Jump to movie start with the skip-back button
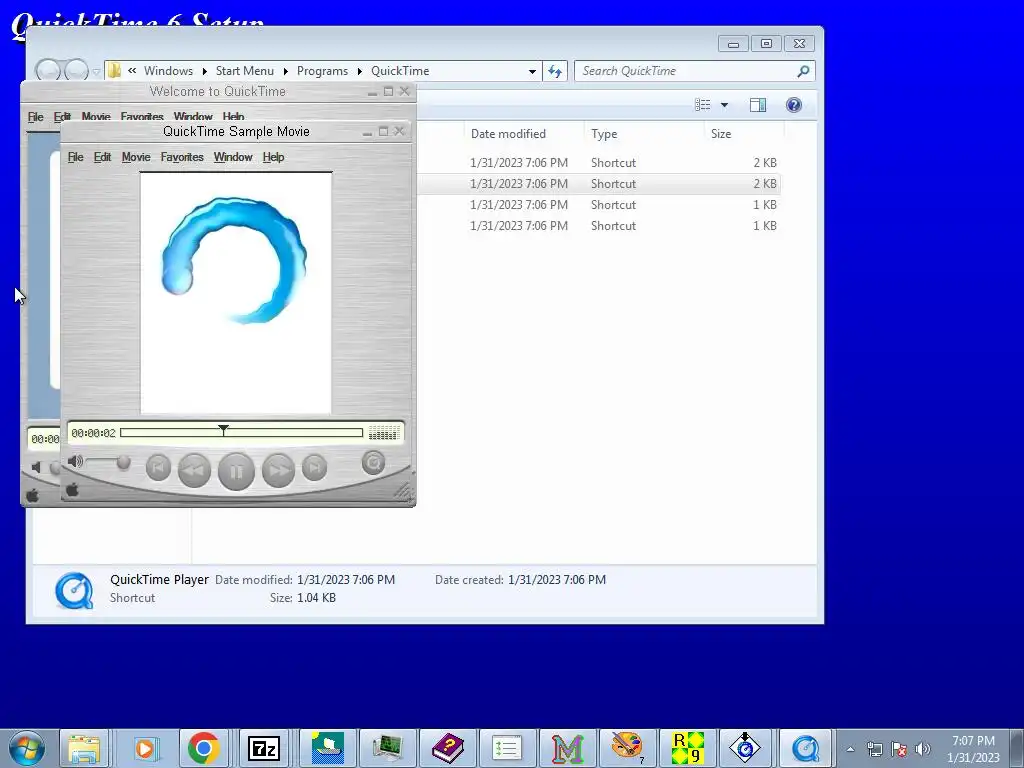 158,468
